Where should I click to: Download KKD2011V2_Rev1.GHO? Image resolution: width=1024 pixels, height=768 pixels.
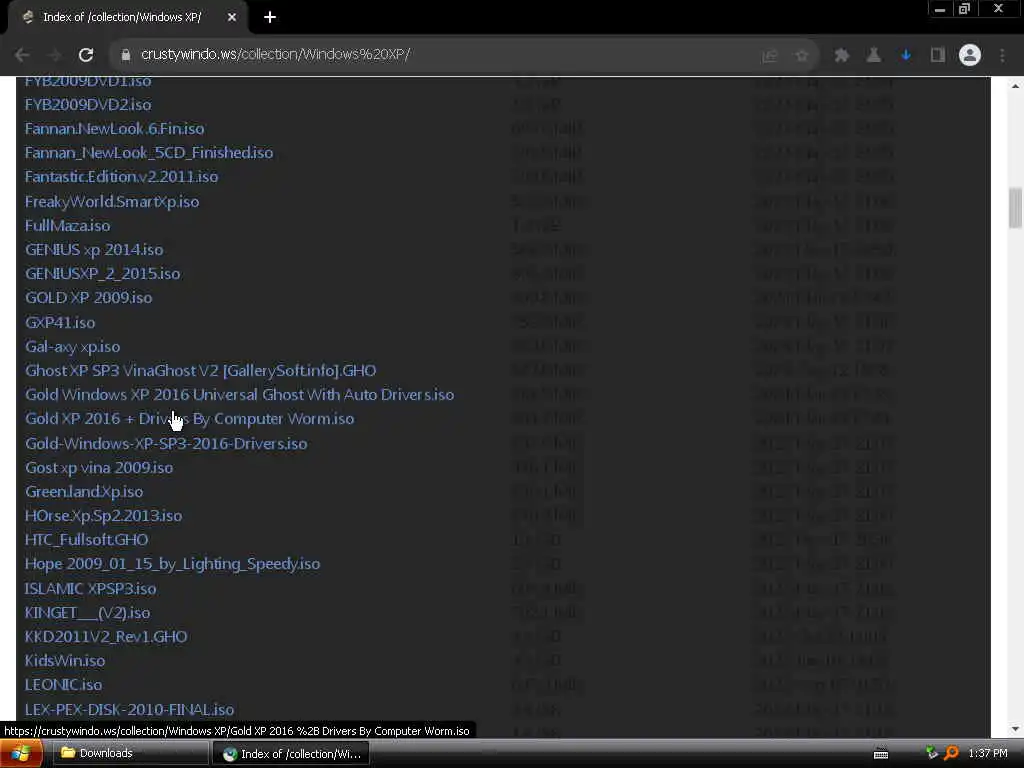(106, 637)
